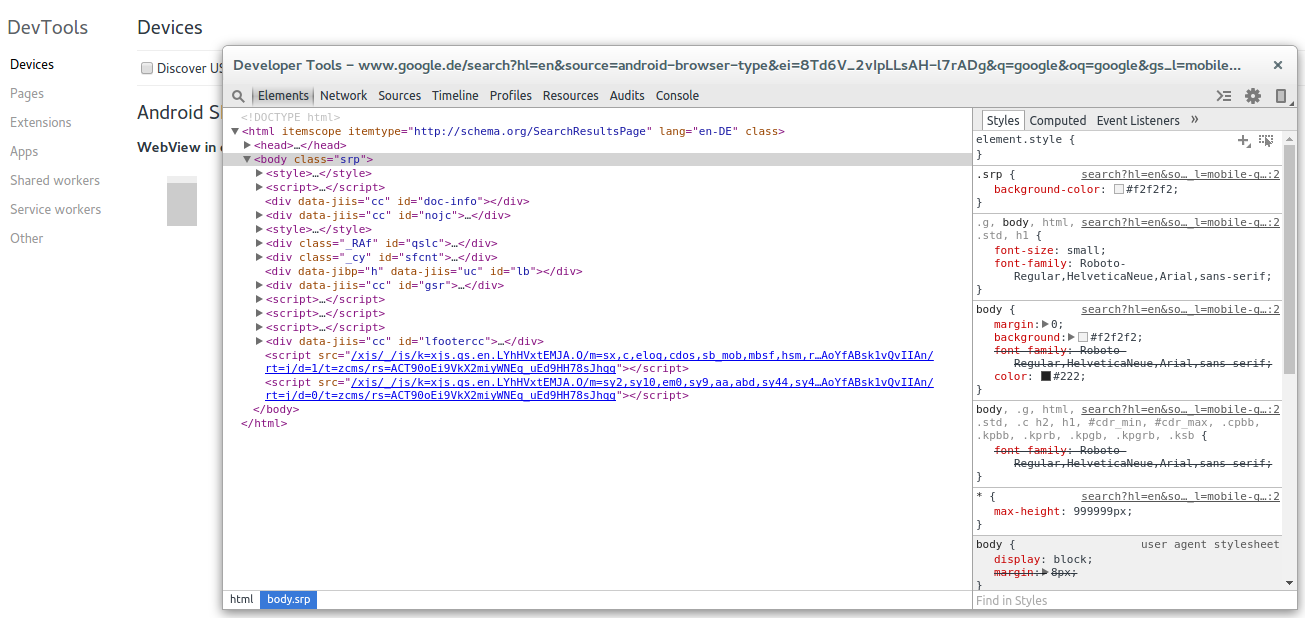Show the console drawer icon
This screenshot has height=618, width=1305.
1224,96
